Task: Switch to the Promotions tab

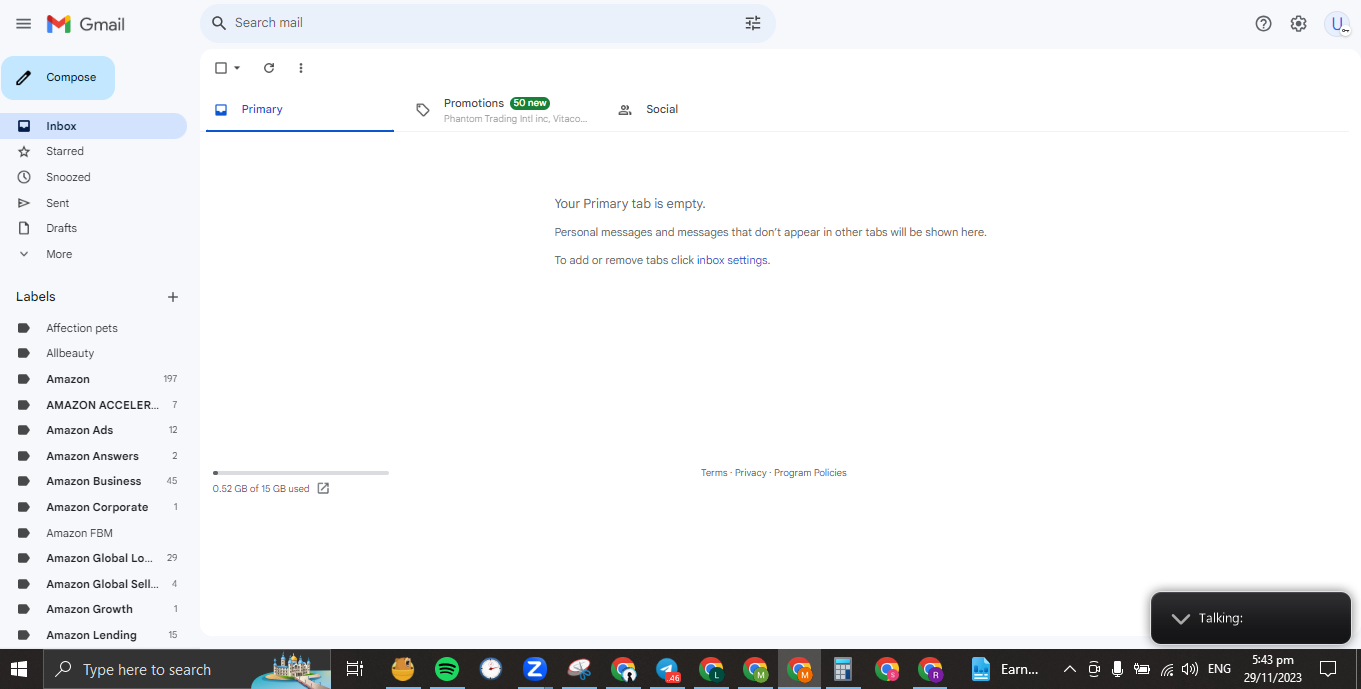Action: [500, 109]
